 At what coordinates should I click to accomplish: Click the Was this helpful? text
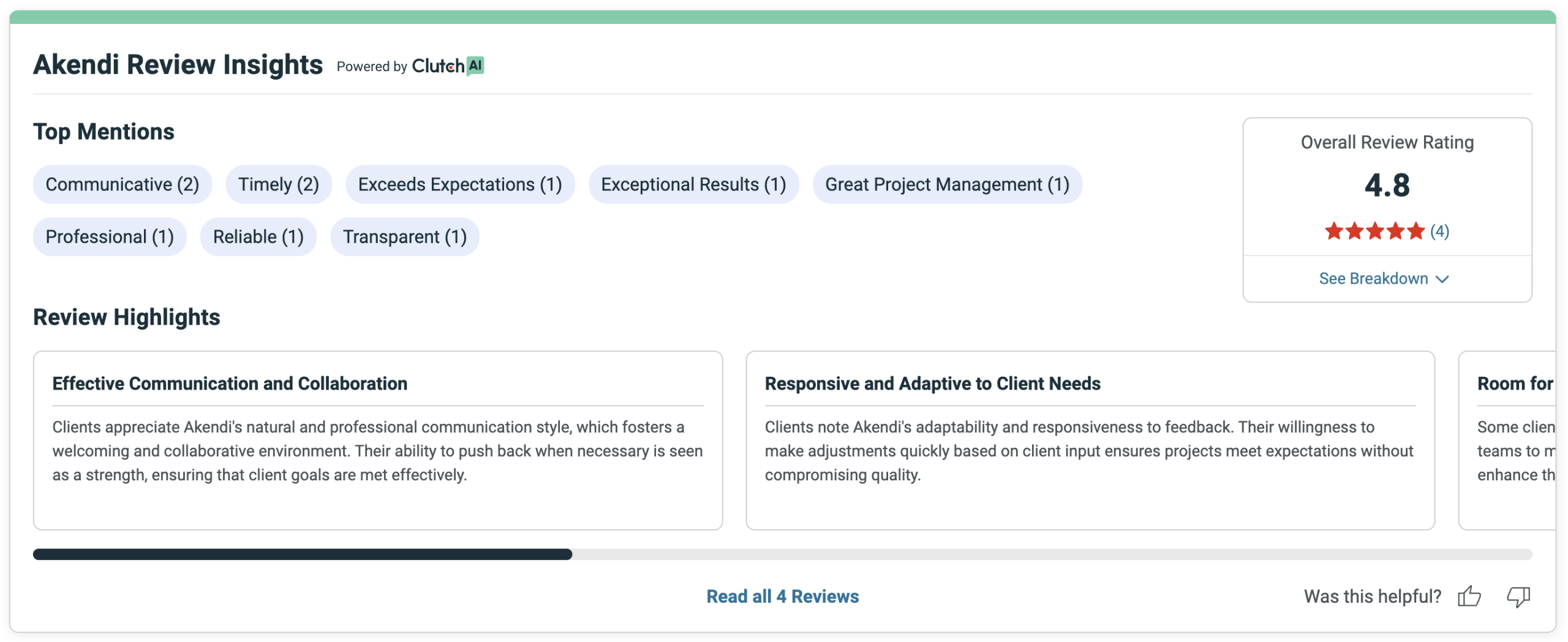coord(1373,596)
